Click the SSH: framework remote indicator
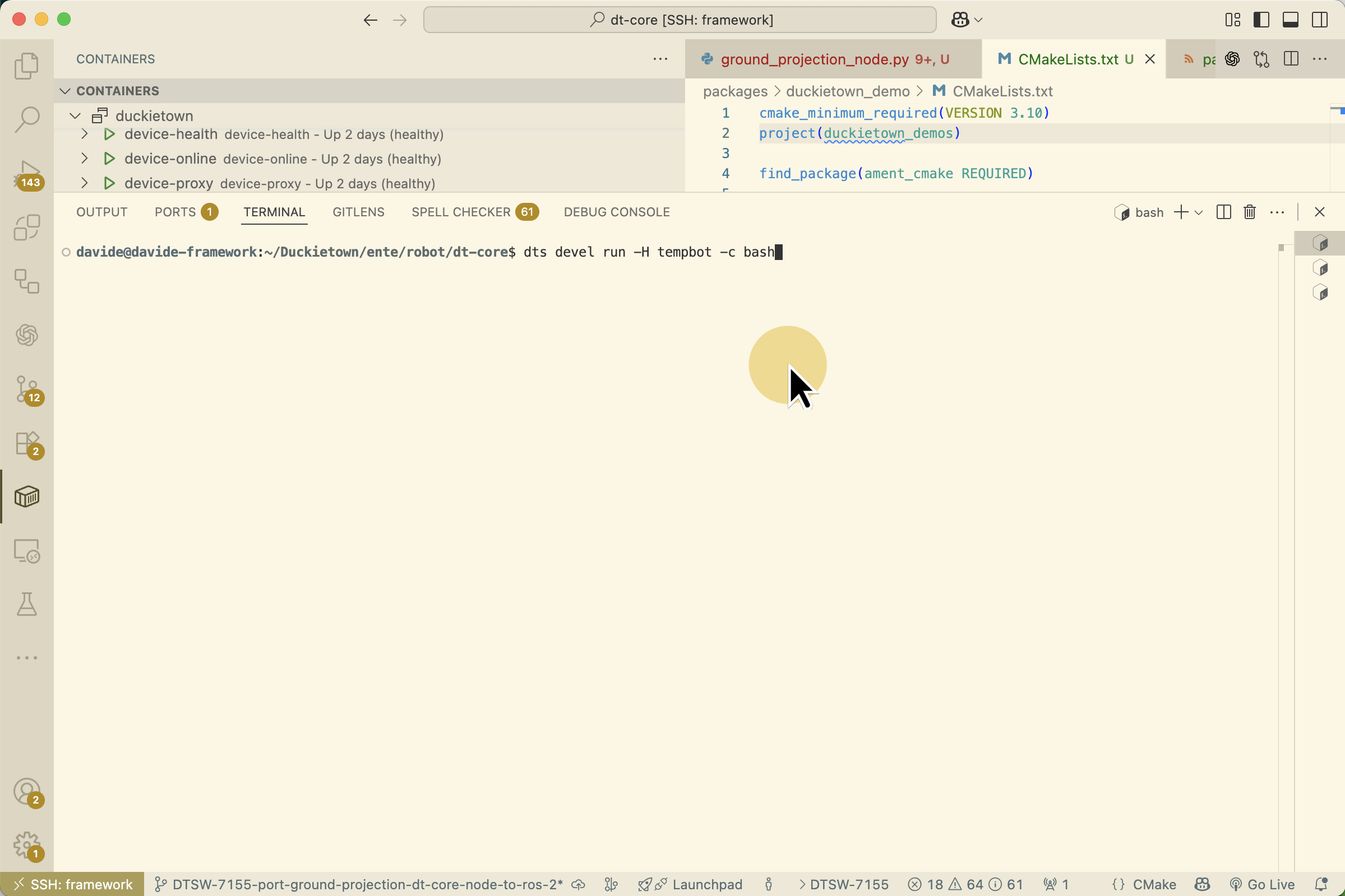 [72, 884]
